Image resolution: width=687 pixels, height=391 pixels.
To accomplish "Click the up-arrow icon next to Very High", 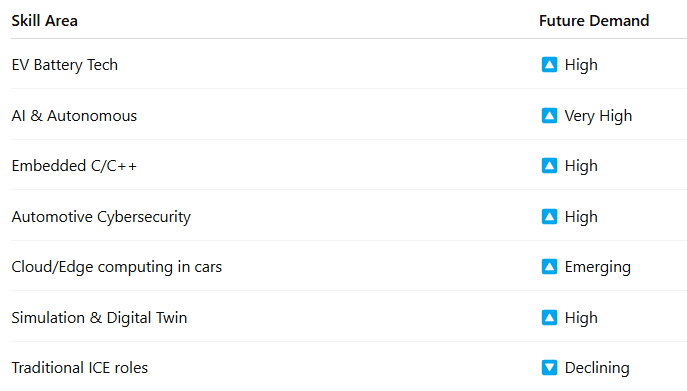I will click(x=549, y=116).
